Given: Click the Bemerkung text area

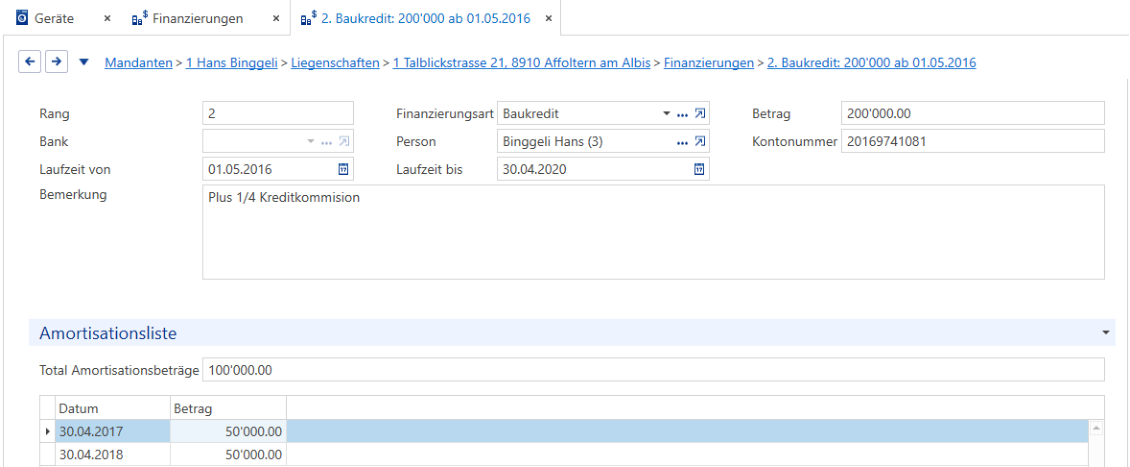Looking at the screenshot, I should pos(653,232).
